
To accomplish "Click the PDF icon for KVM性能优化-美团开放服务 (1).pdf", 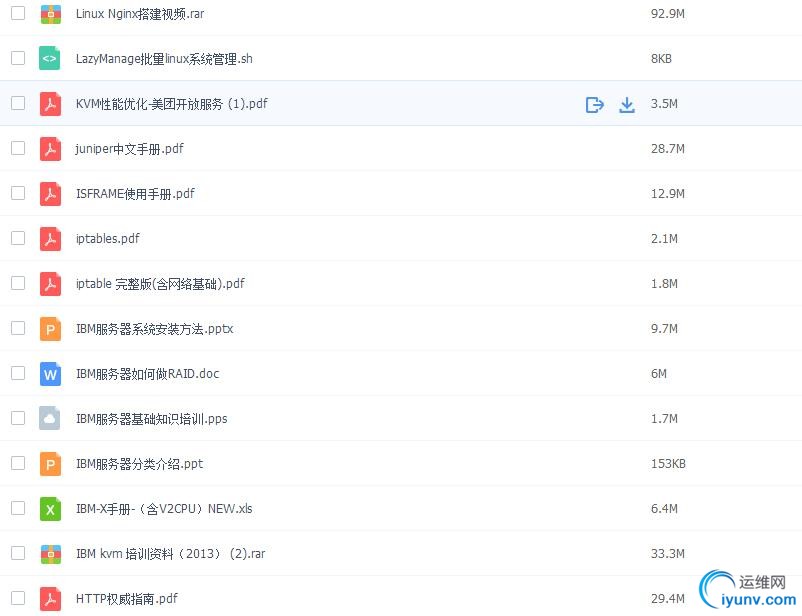I will point(50,104).
